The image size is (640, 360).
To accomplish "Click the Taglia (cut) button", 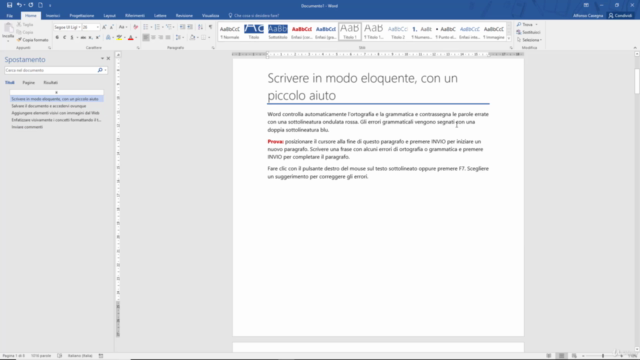I will (25, 24).
